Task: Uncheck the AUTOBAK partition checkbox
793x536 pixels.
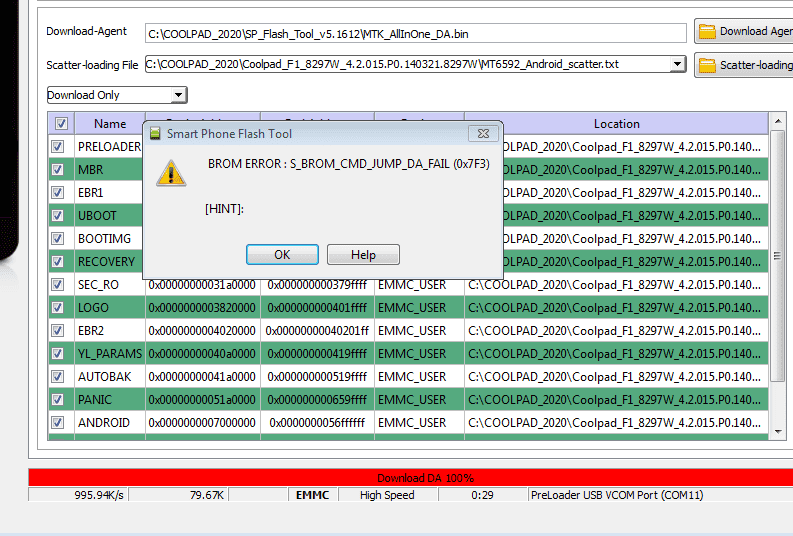Action: [x=58, y=377]
